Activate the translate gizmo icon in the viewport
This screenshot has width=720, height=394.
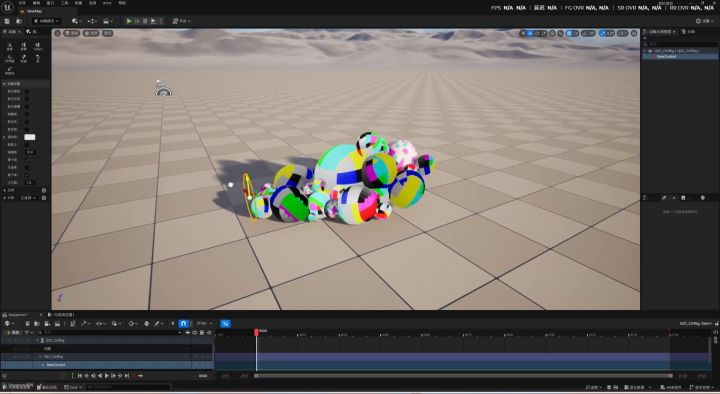[x=530, y=33]
